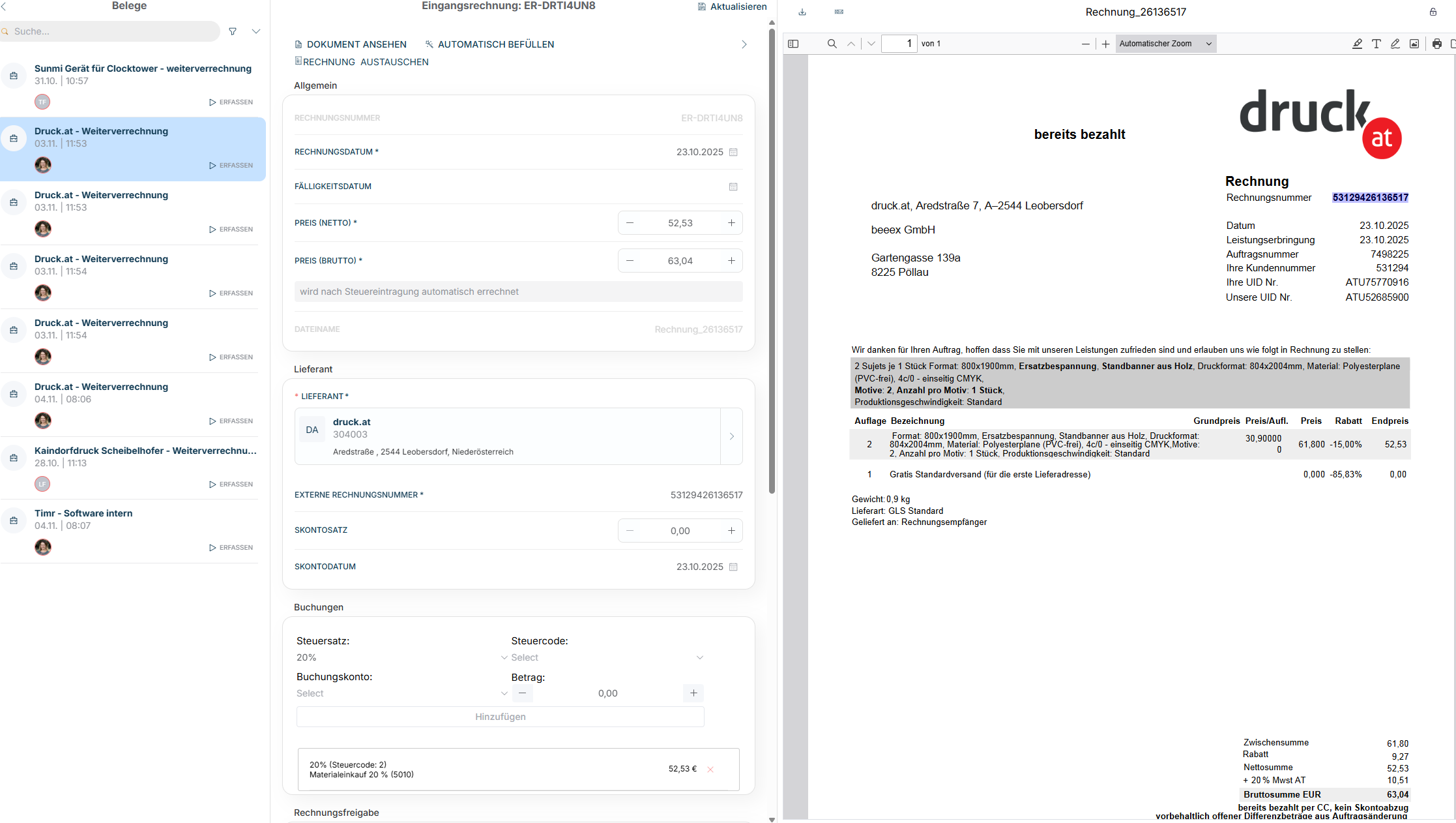Open the filter icon next to search

point(233,31)
